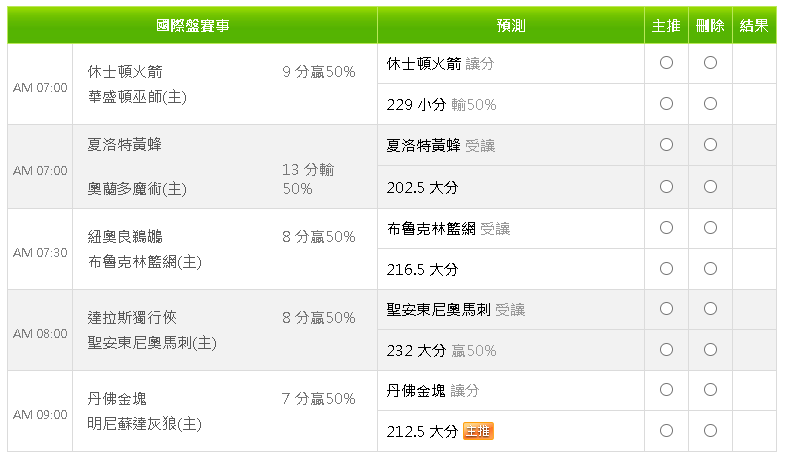This screenshot has width=786, height=463.
Task: Click 華盛頓巫師(主) team name
Action: click(x=137, y=97)
